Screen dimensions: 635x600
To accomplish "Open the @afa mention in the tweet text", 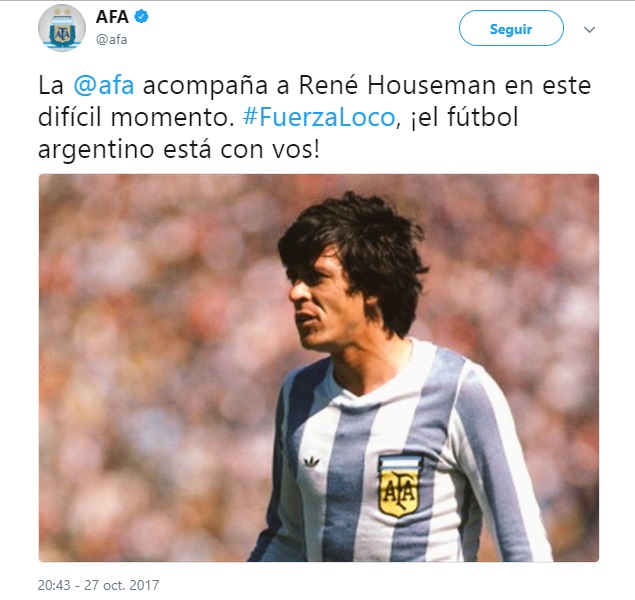I will (x=104, y=85).
